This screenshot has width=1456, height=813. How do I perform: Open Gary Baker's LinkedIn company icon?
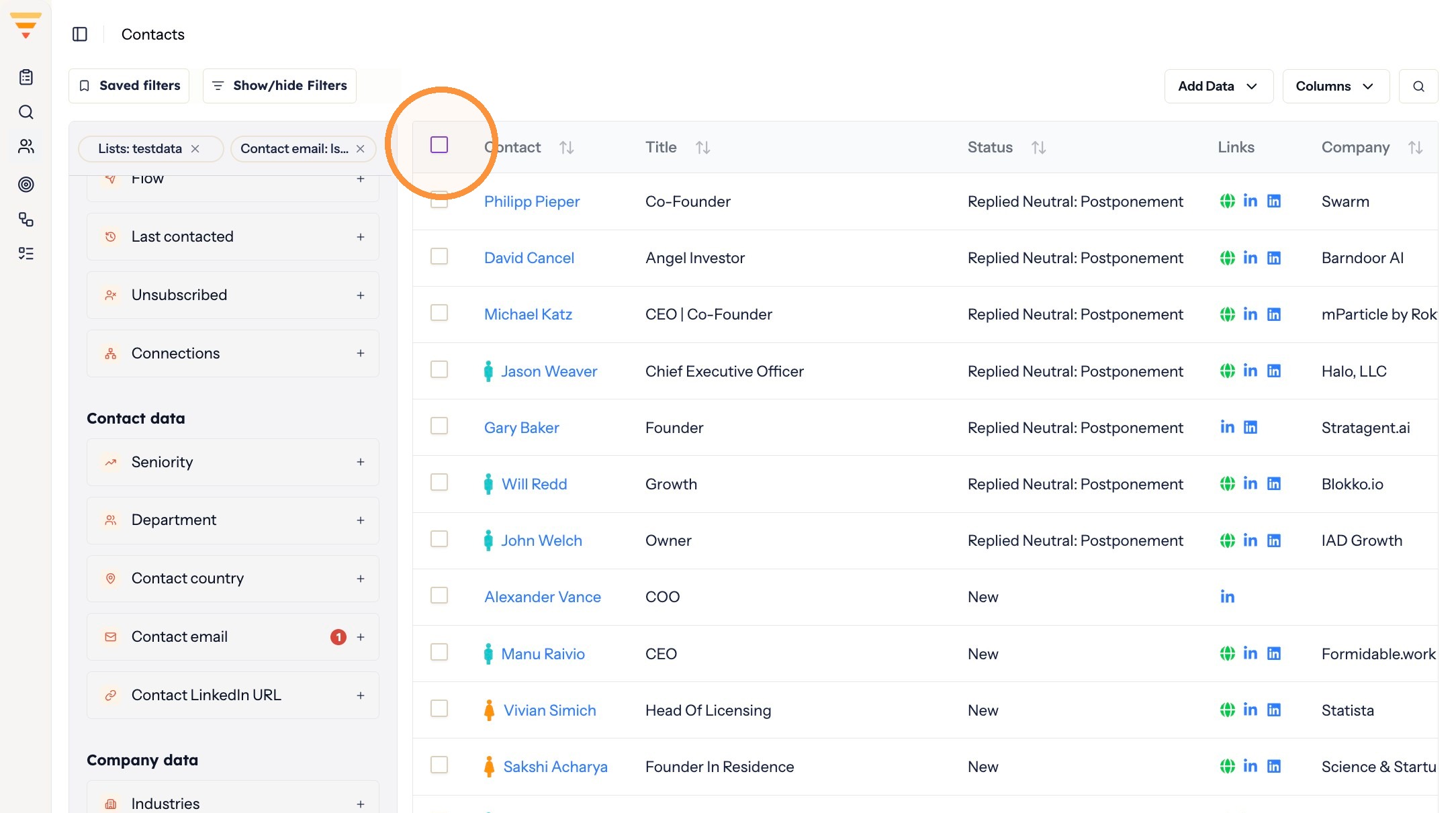pos(1250,427)
